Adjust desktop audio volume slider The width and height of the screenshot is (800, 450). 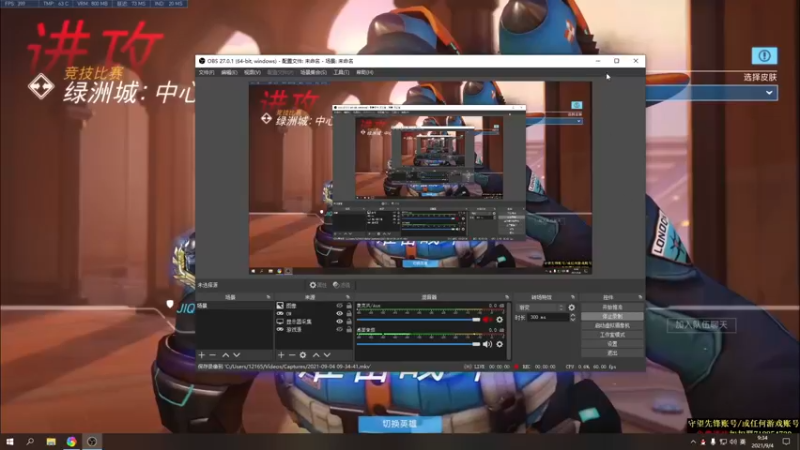coord(418,344)
